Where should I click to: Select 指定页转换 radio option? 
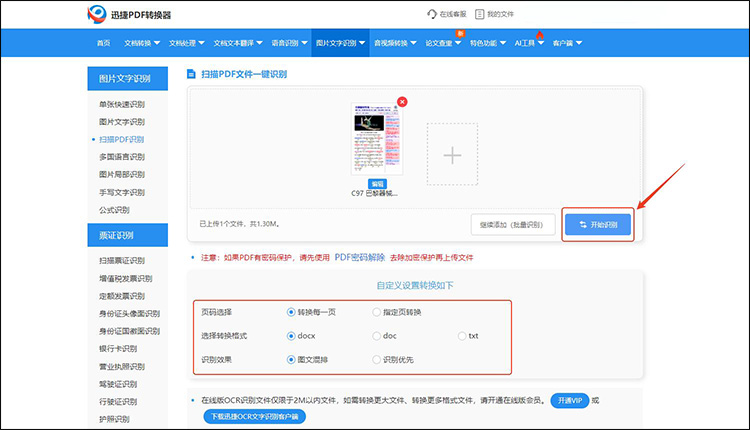[x=376, y=312]
